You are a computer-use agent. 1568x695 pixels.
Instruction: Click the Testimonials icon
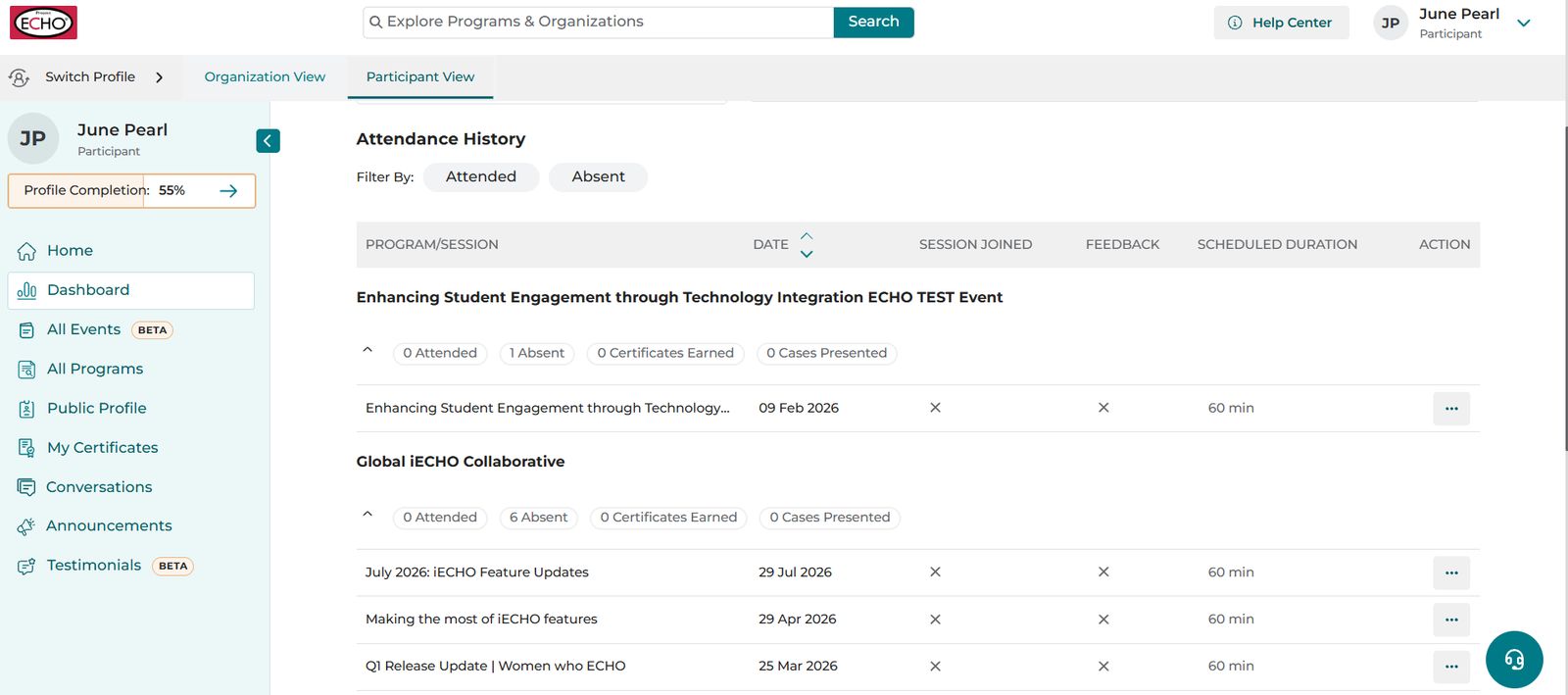pos(26,566)
